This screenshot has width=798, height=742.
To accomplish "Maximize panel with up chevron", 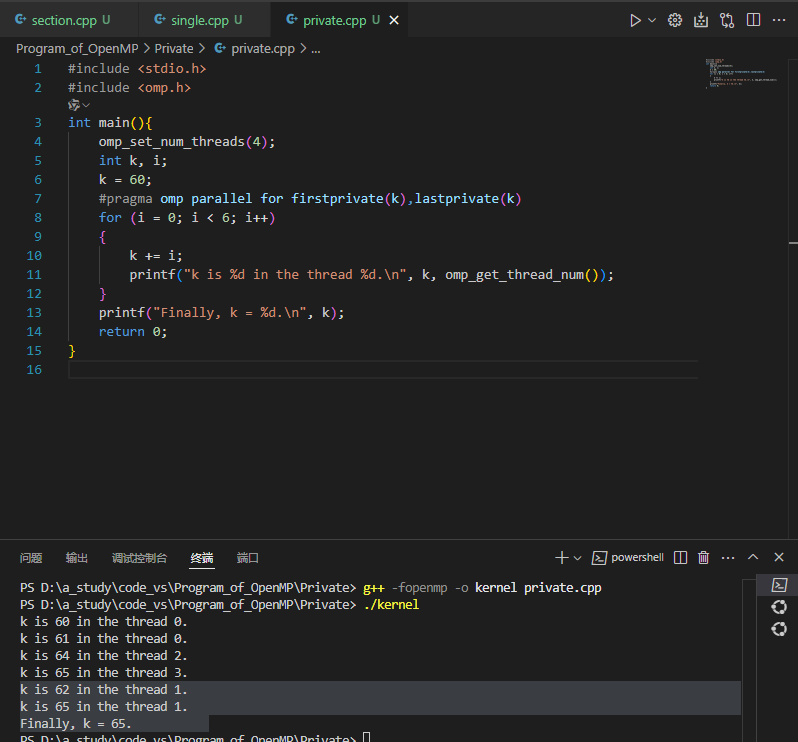I will click(x=753, y=557).
